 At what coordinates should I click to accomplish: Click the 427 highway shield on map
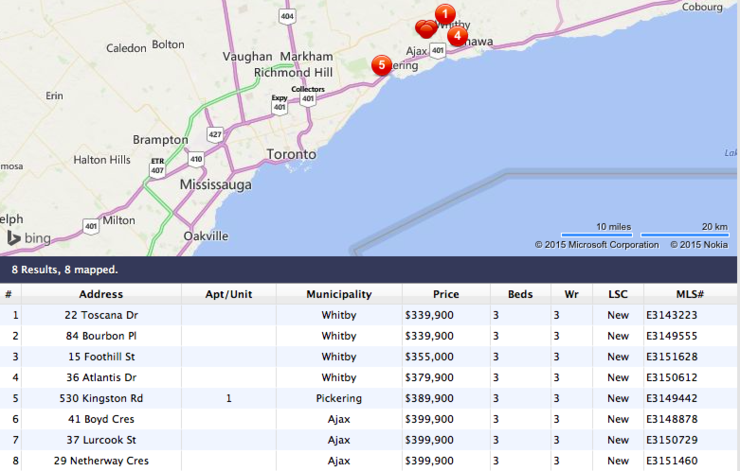tap(215, 134)
